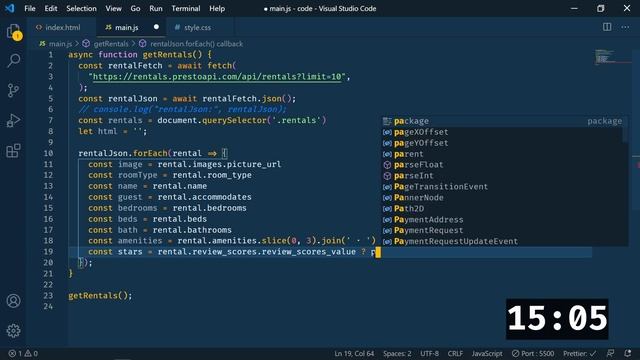Viewport: 640px width, 360px height.
Task: Open the Terminal menu
Action: click(186, 9)
